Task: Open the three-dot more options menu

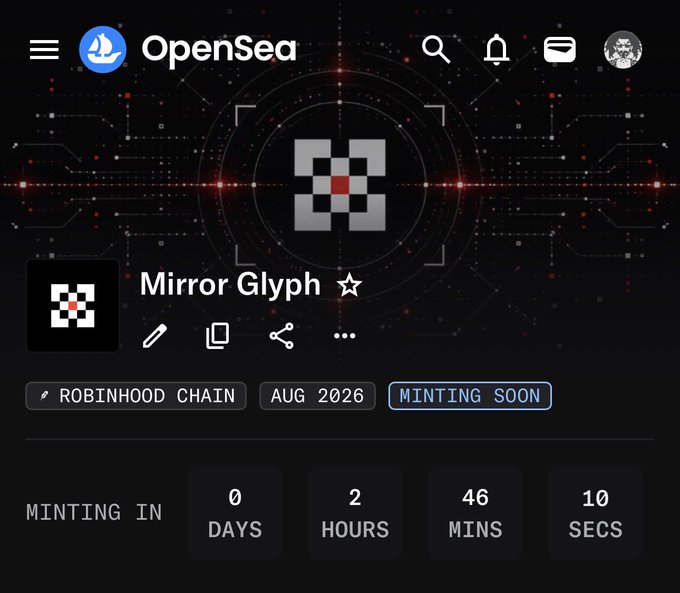Action: [x=345, y=336]
